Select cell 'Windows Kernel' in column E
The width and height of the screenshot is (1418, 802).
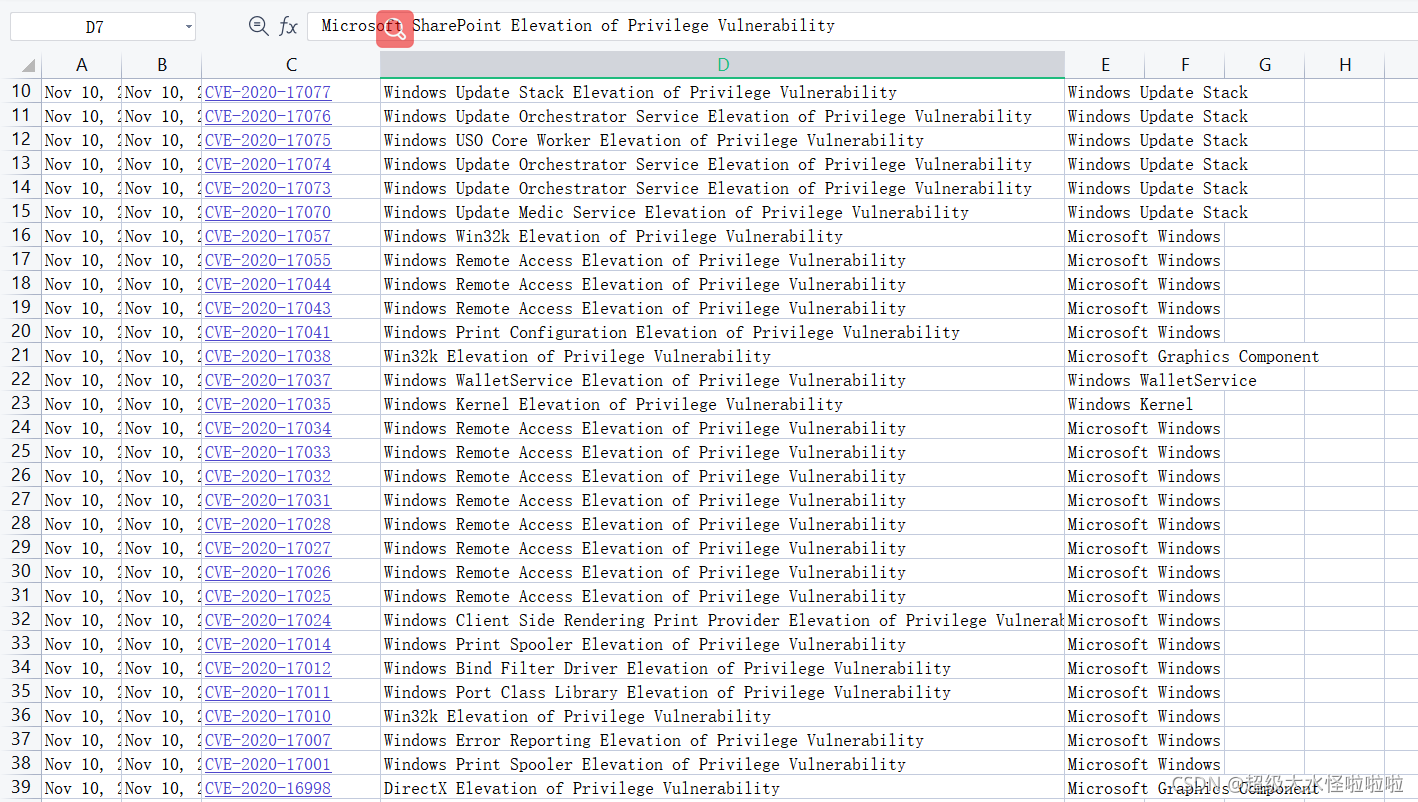[x=1130, y=404]
